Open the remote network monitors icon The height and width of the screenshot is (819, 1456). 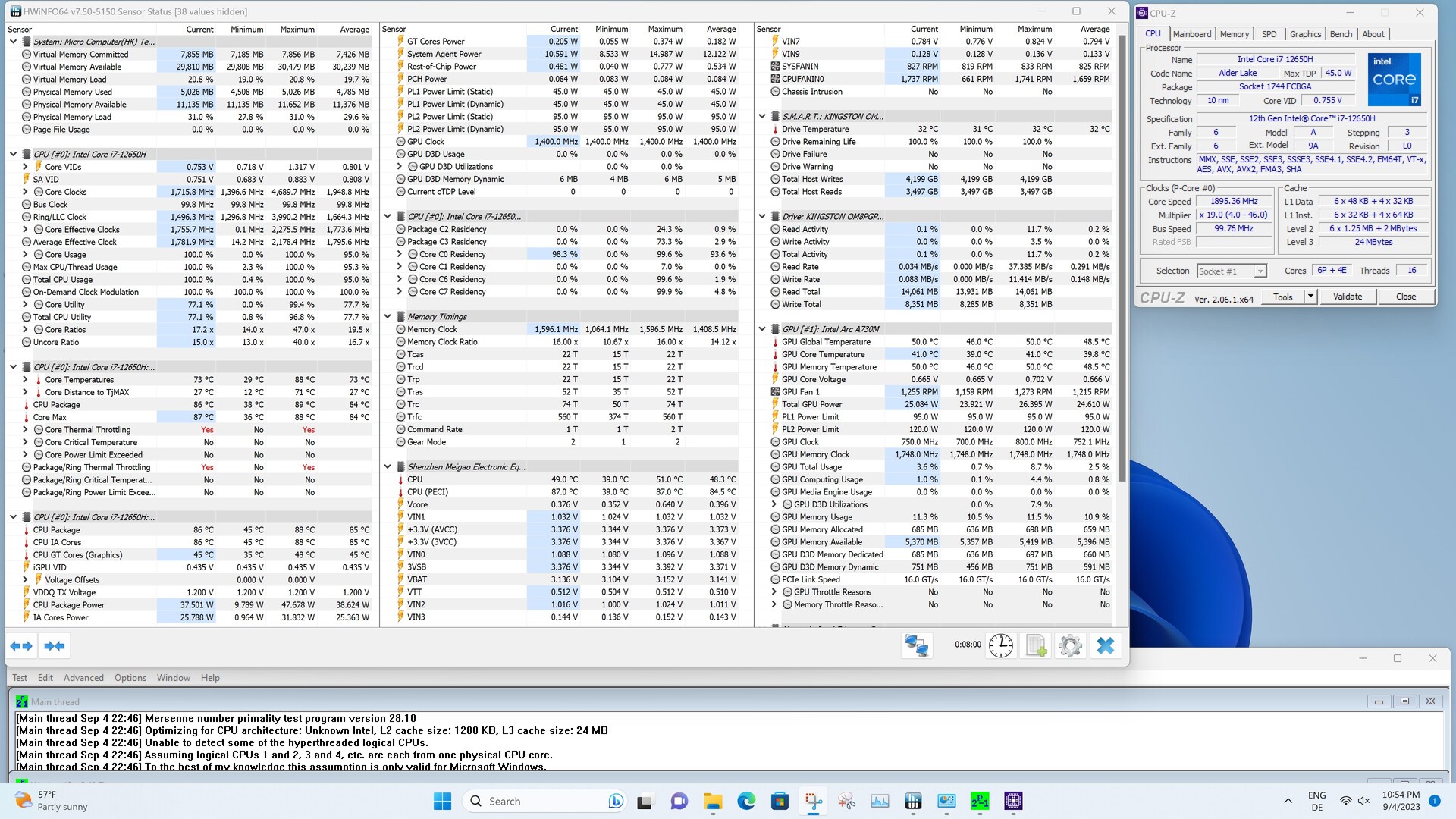click(x=916, y=646)
